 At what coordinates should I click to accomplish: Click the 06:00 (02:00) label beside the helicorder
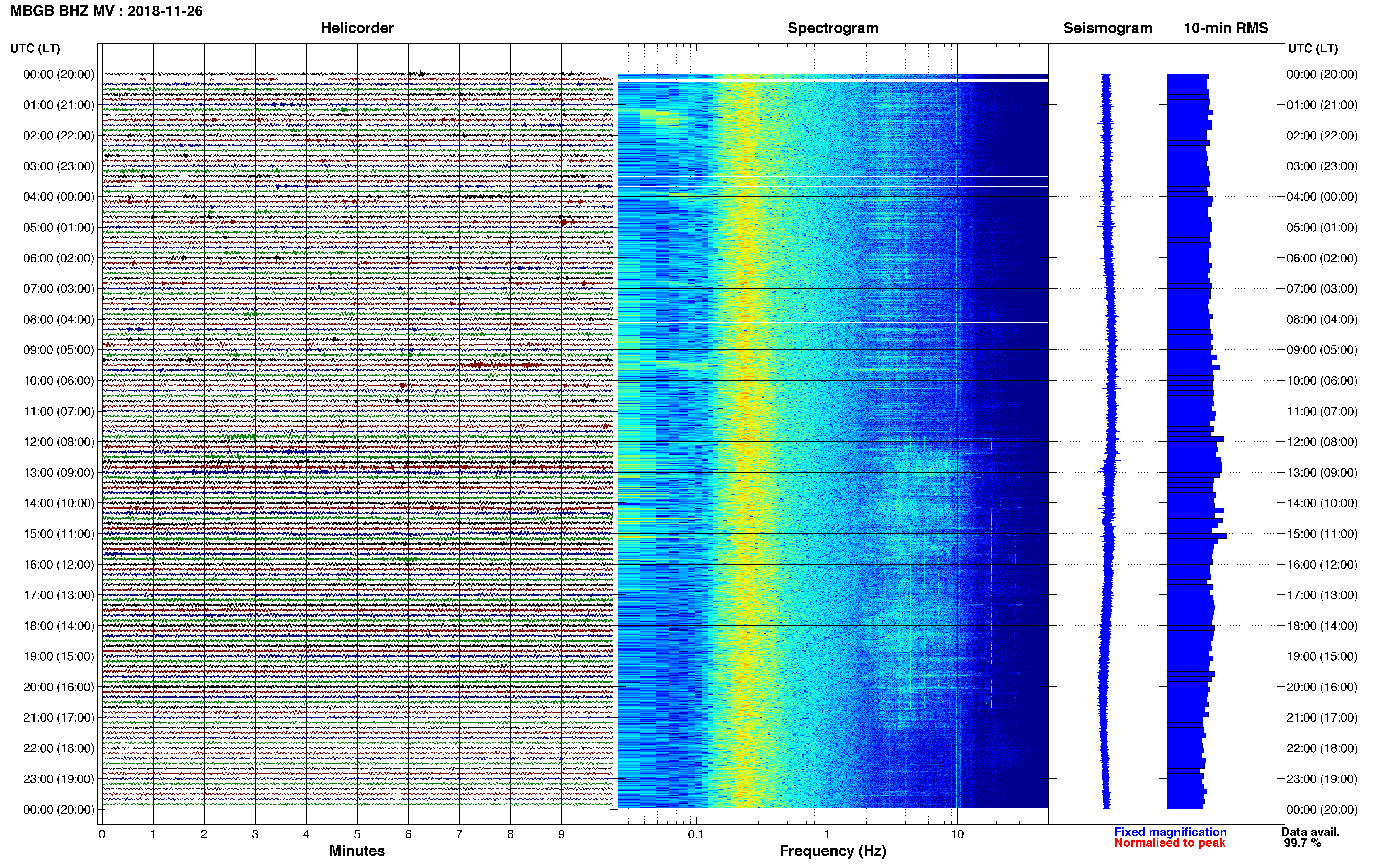(59, 258)
